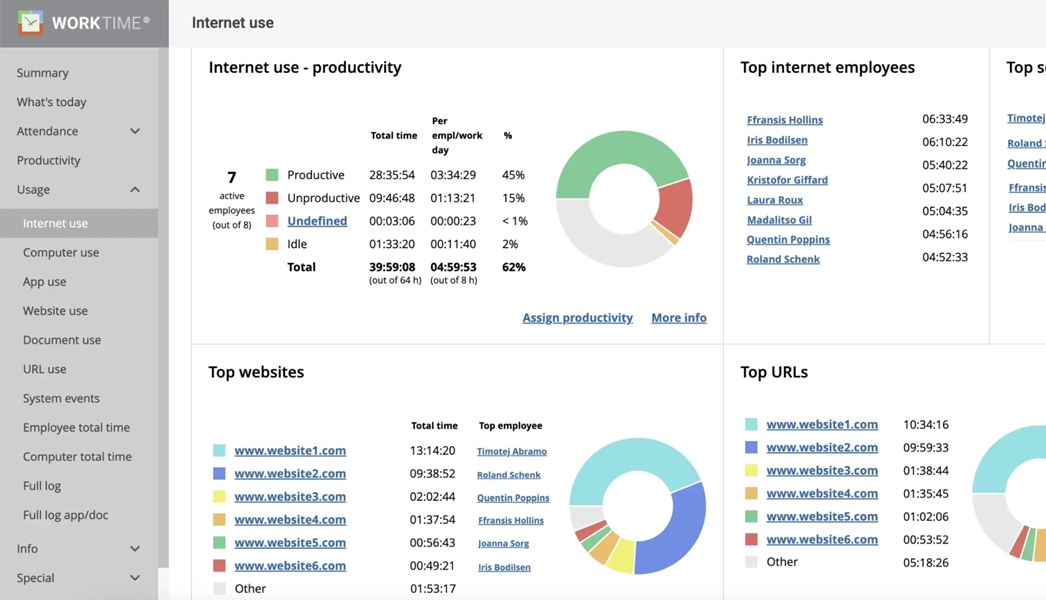Click the WorkTime logo icon
The image size is (1046, 600).
(28, 22)
